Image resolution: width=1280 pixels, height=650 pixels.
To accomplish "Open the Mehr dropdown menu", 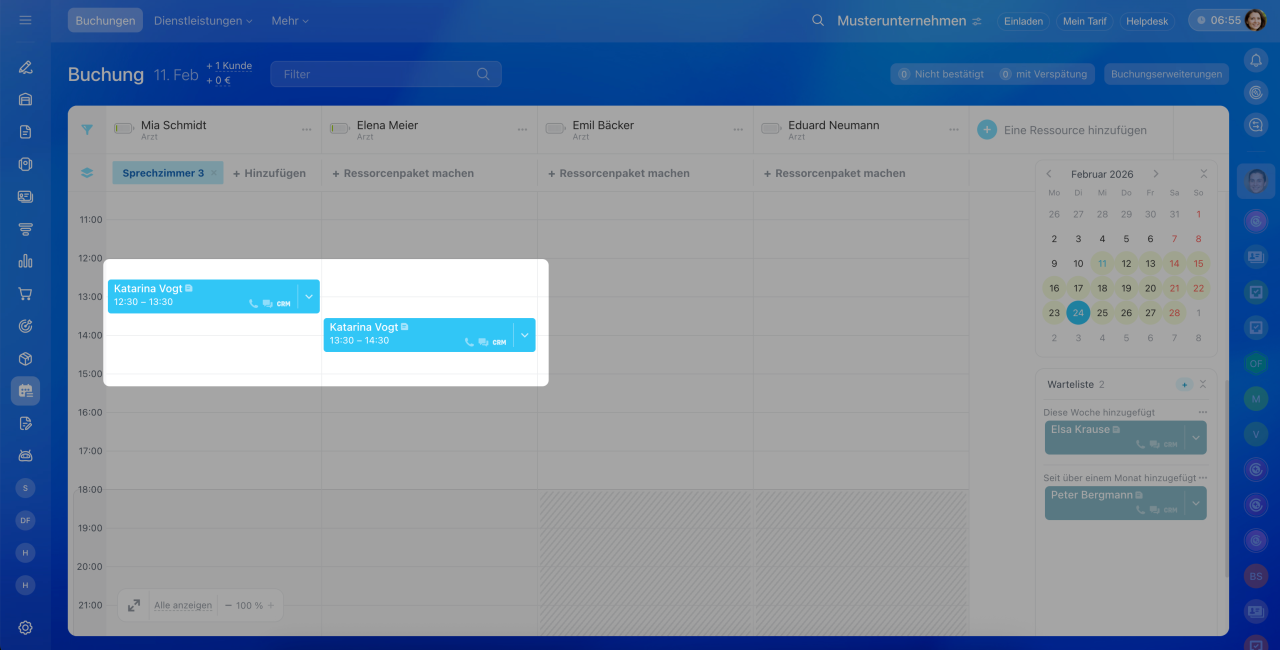I will pyautogui.click(x=290, y=20).
